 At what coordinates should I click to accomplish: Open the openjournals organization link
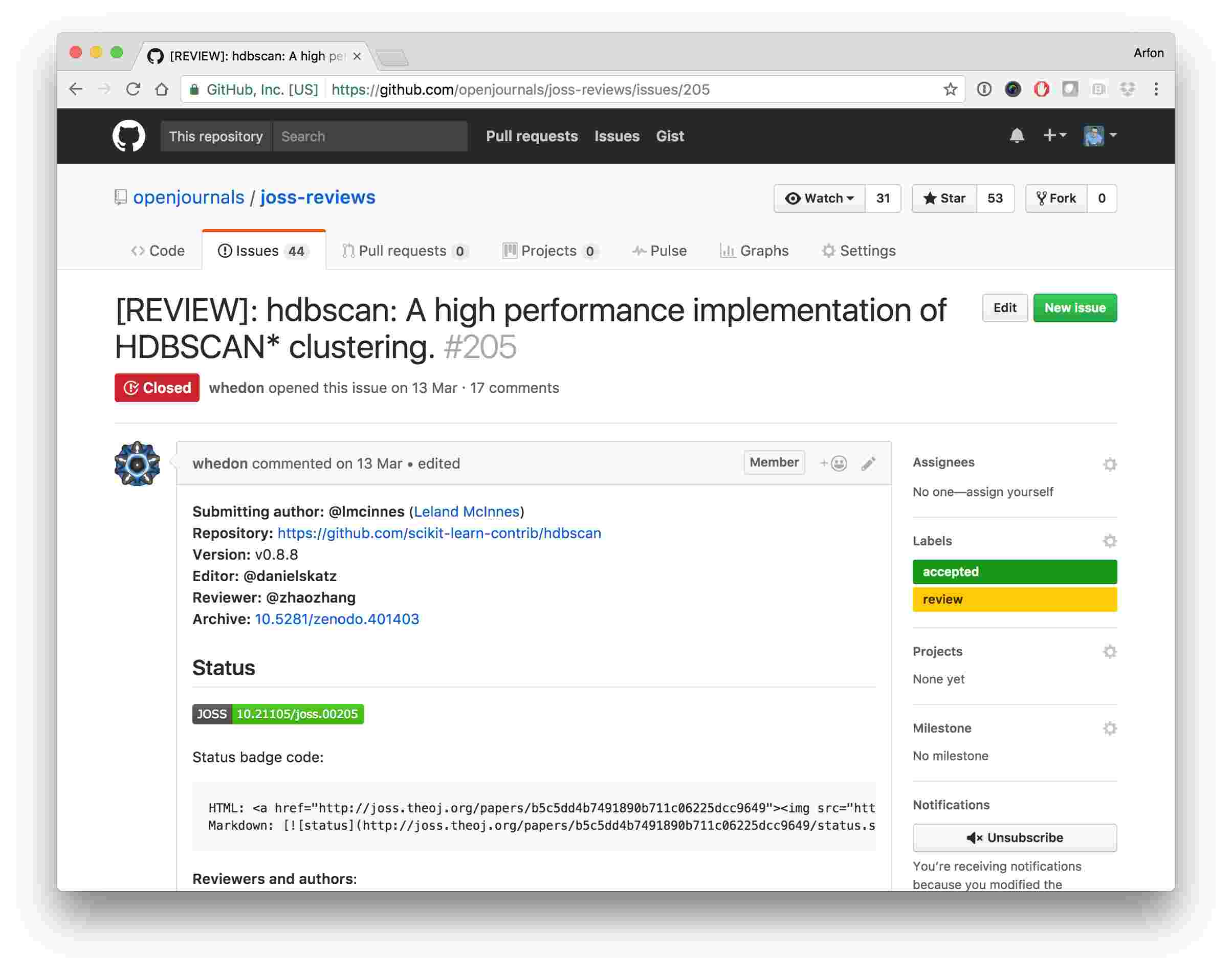coord(188,197)
